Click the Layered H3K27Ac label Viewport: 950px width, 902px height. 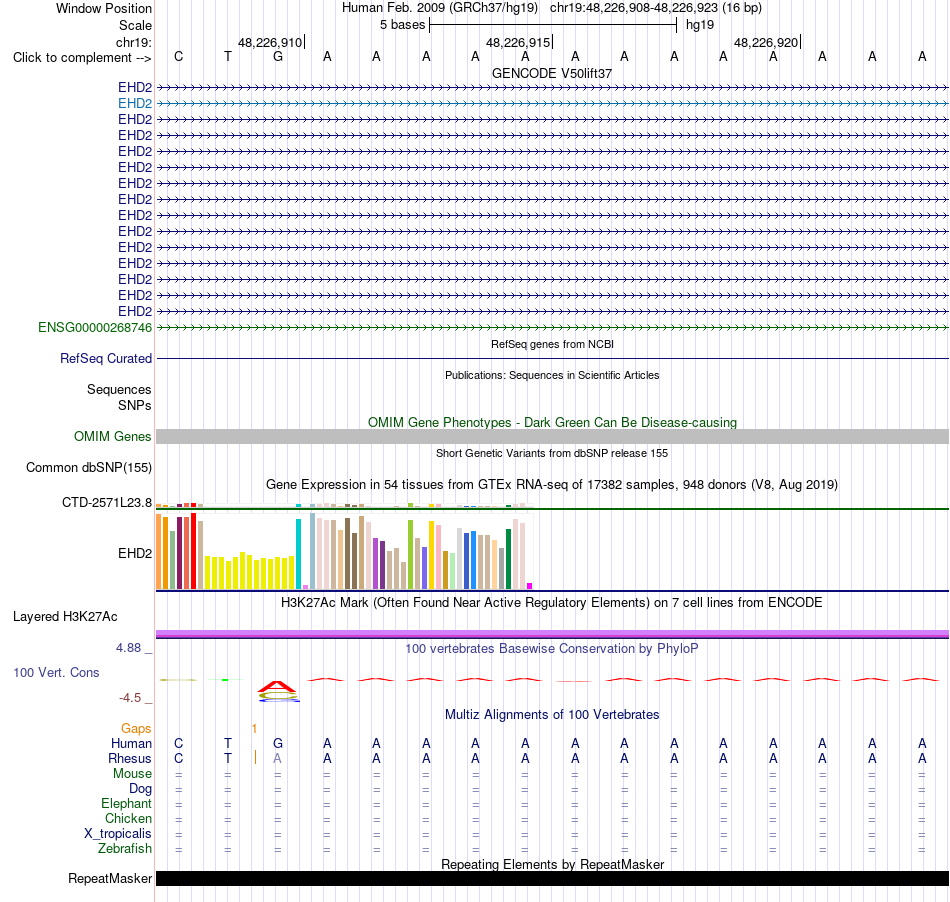tap(65, 617)
